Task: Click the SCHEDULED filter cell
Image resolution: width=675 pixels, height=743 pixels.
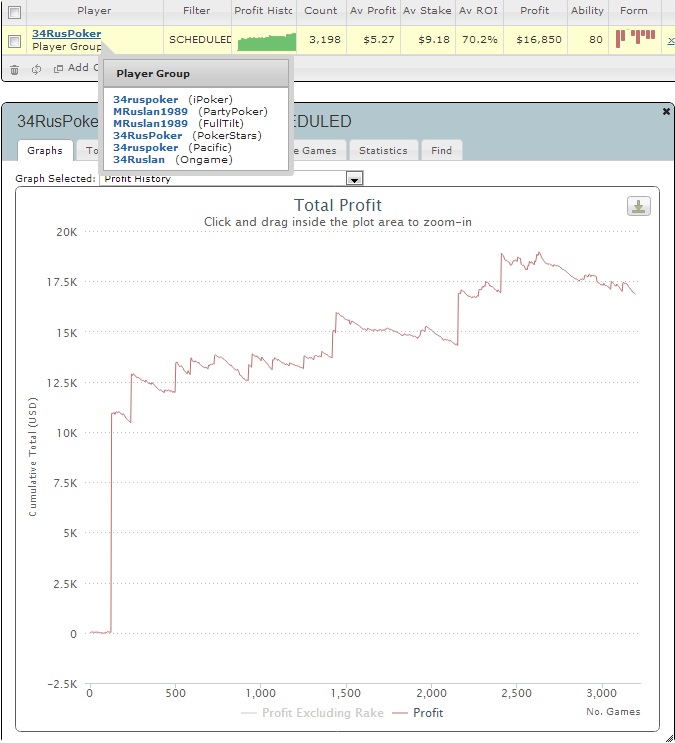Action: point(200,40)
